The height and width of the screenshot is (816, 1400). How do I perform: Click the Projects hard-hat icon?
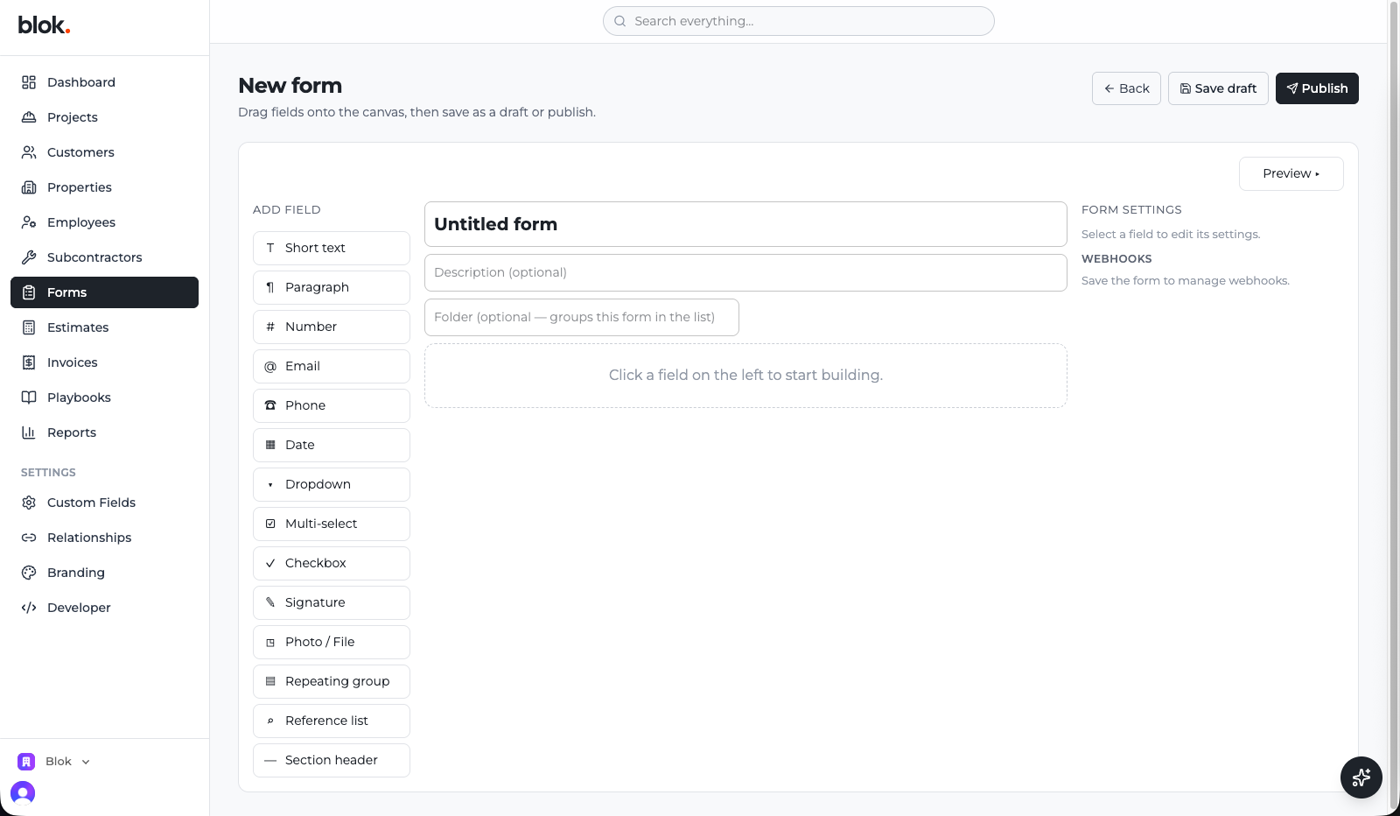(29, 117)
